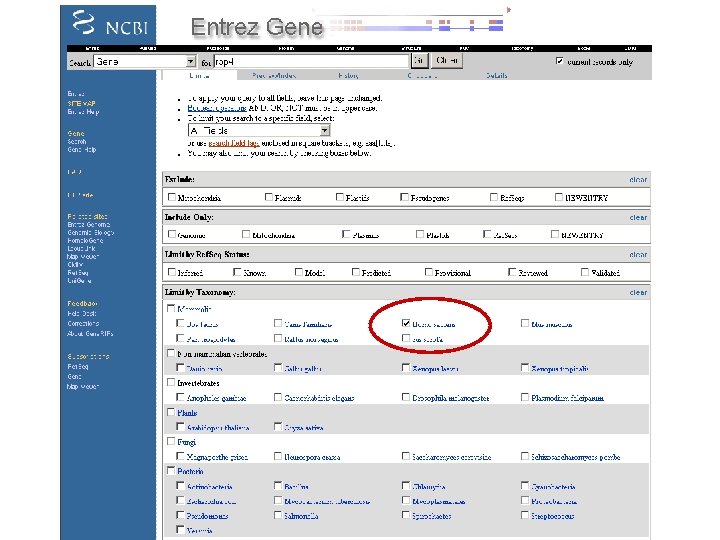Image resolution: width=720 pixels, height=540 pixels.
Task: Uncheck the Homo sapiens checkbox
Action: pos(406,323)
